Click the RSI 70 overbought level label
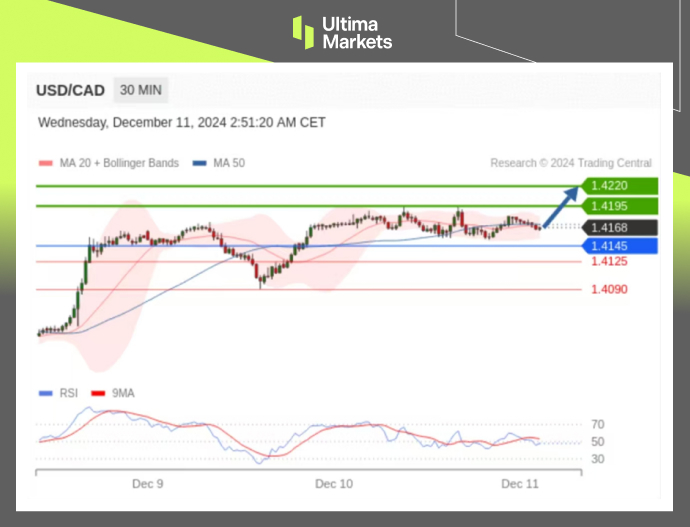The height and width of the screenshot is (527, 690). tap(597, 424)
